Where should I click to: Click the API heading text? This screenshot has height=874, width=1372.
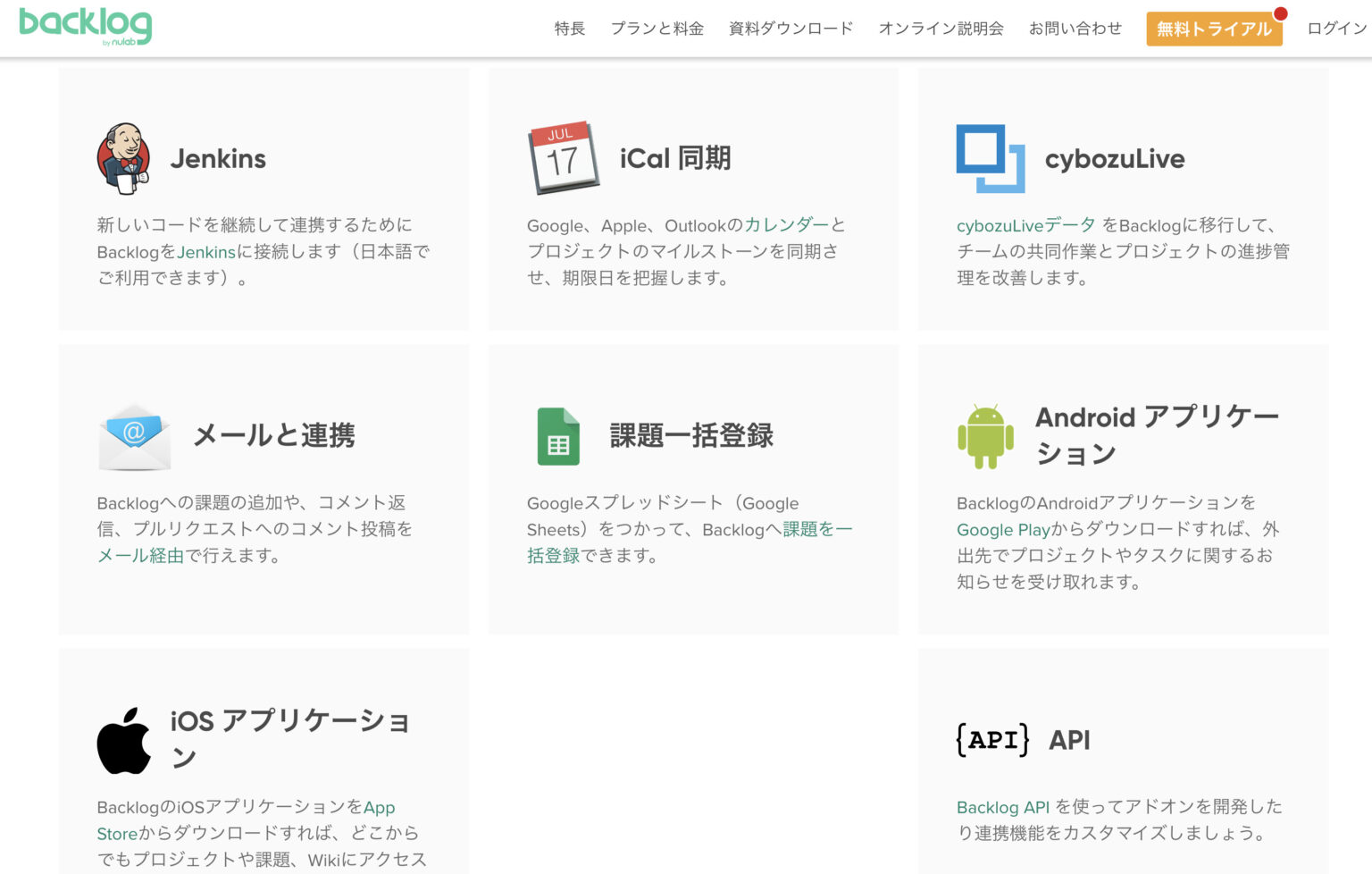click(x=1069, y=740)
